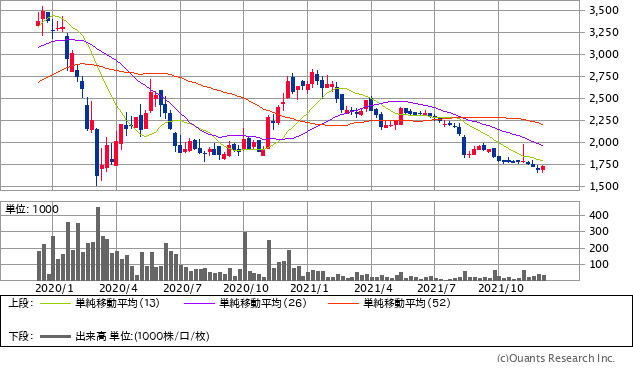The image size is (633, 372).
Task: Click the 下段: legend label
Action: pos(21,336)
